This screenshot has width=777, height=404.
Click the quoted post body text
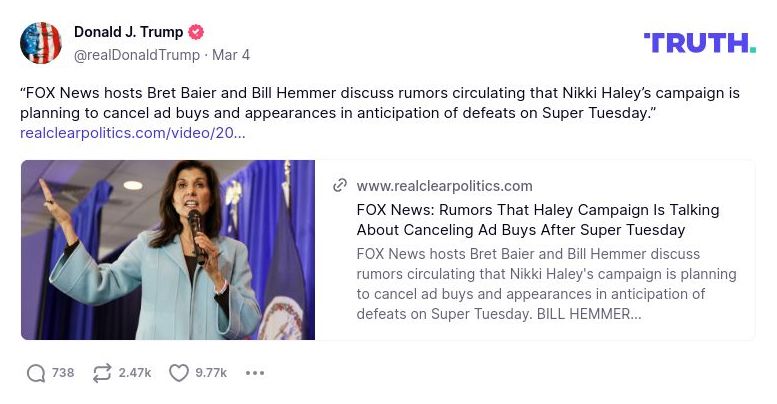[380, 103]
